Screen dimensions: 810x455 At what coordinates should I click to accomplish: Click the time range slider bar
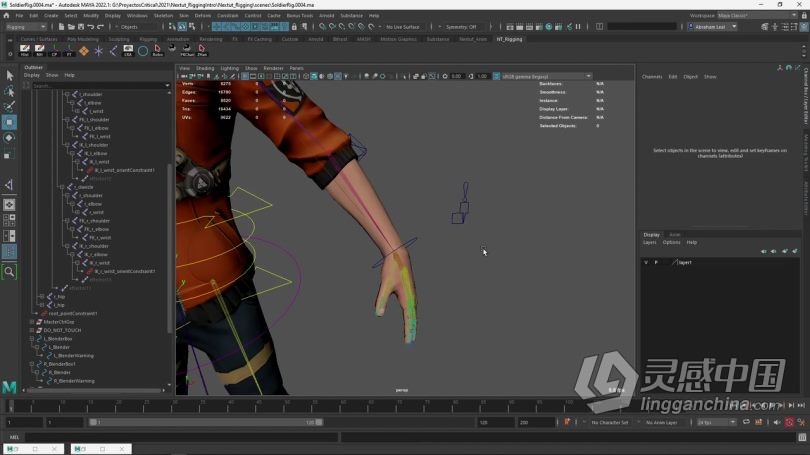(x=207, y=422)
